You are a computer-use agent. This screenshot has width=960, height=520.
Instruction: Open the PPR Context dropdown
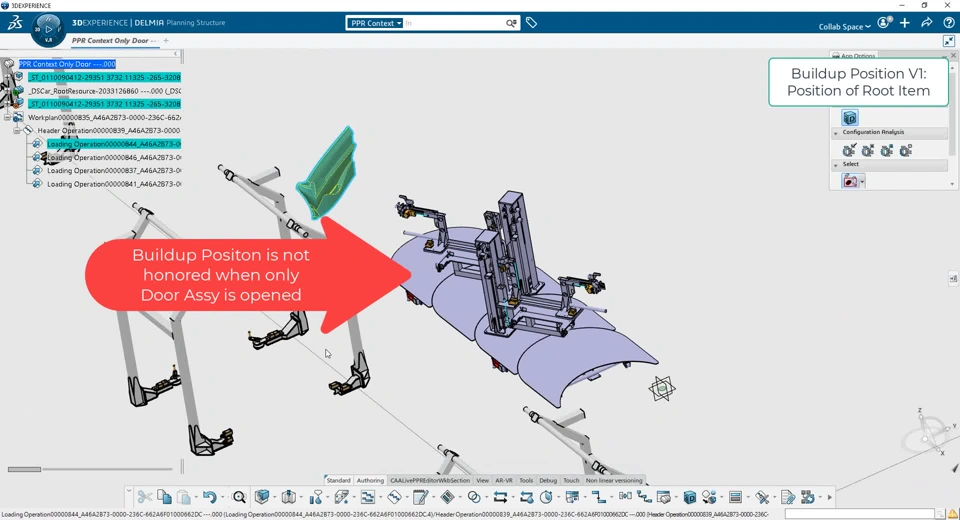[375, 23]
